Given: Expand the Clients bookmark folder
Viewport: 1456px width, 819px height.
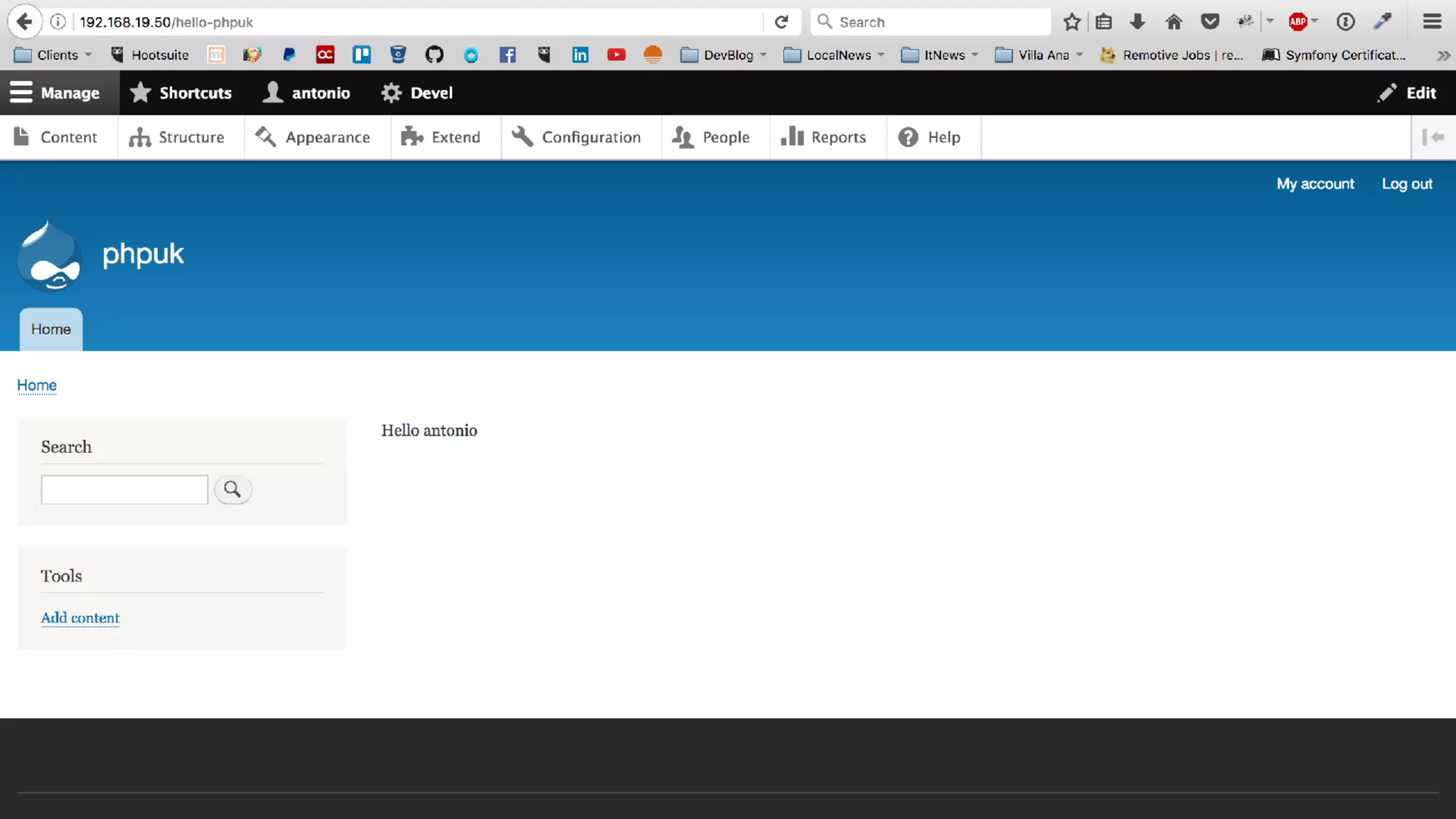Looking at the screenshot, I should click(x=53, y=55).
